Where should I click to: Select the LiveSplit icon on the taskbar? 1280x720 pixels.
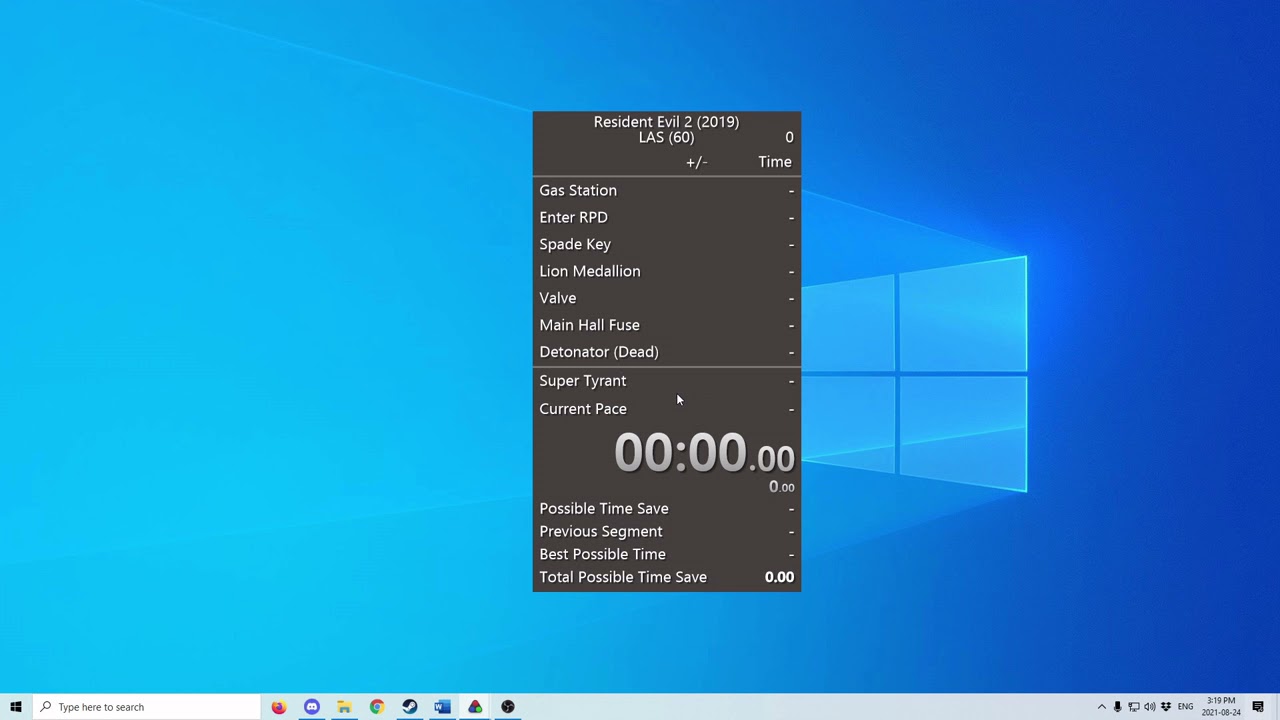pos(475,707)
